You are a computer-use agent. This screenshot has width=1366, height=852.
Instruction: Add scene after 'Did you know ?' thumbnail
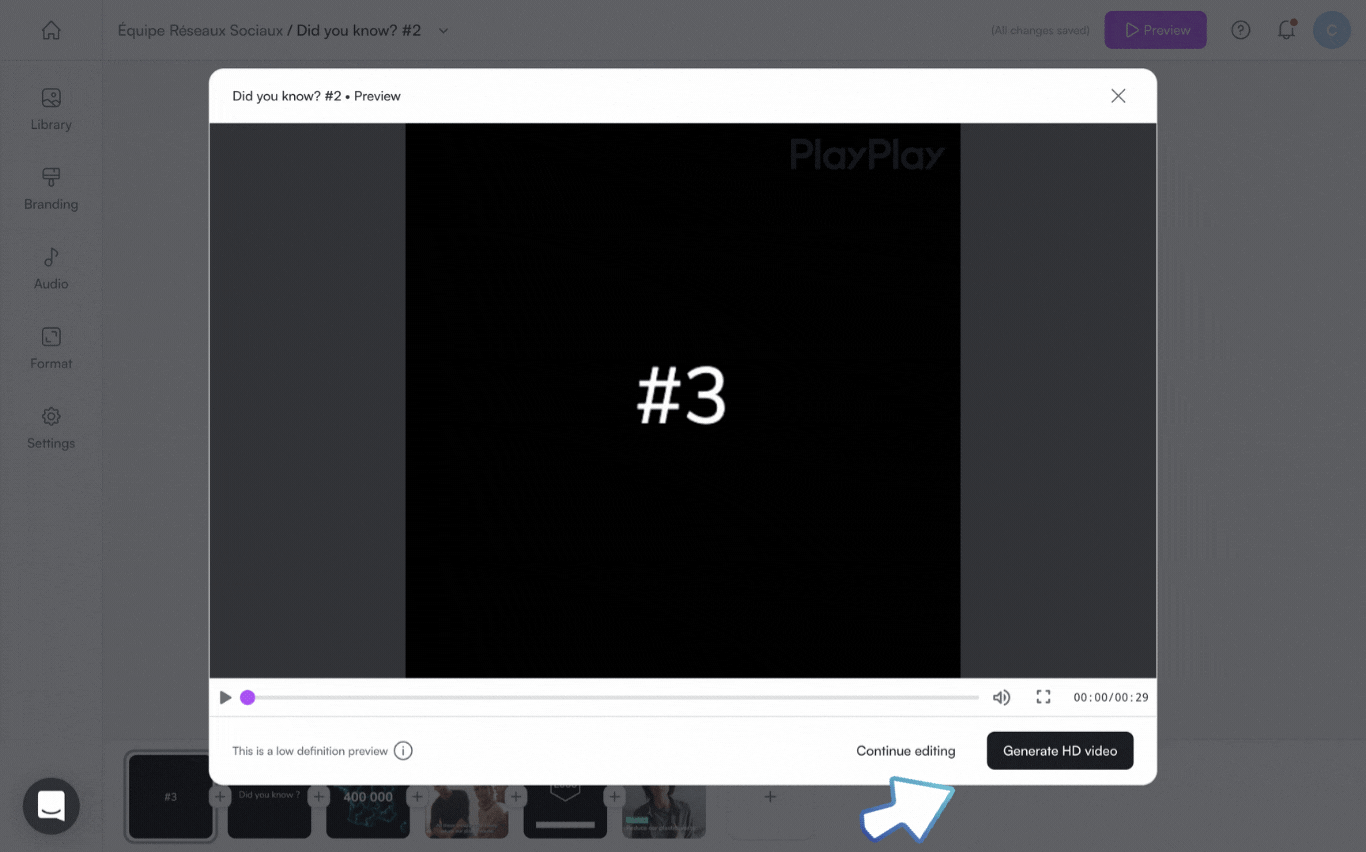pos(319,797)
